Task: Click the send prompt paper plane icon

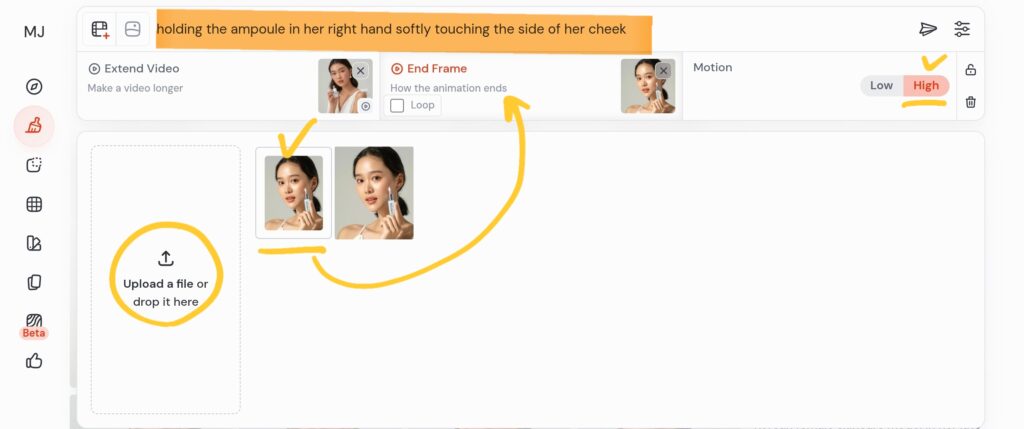Action: (x=928, y=29)
